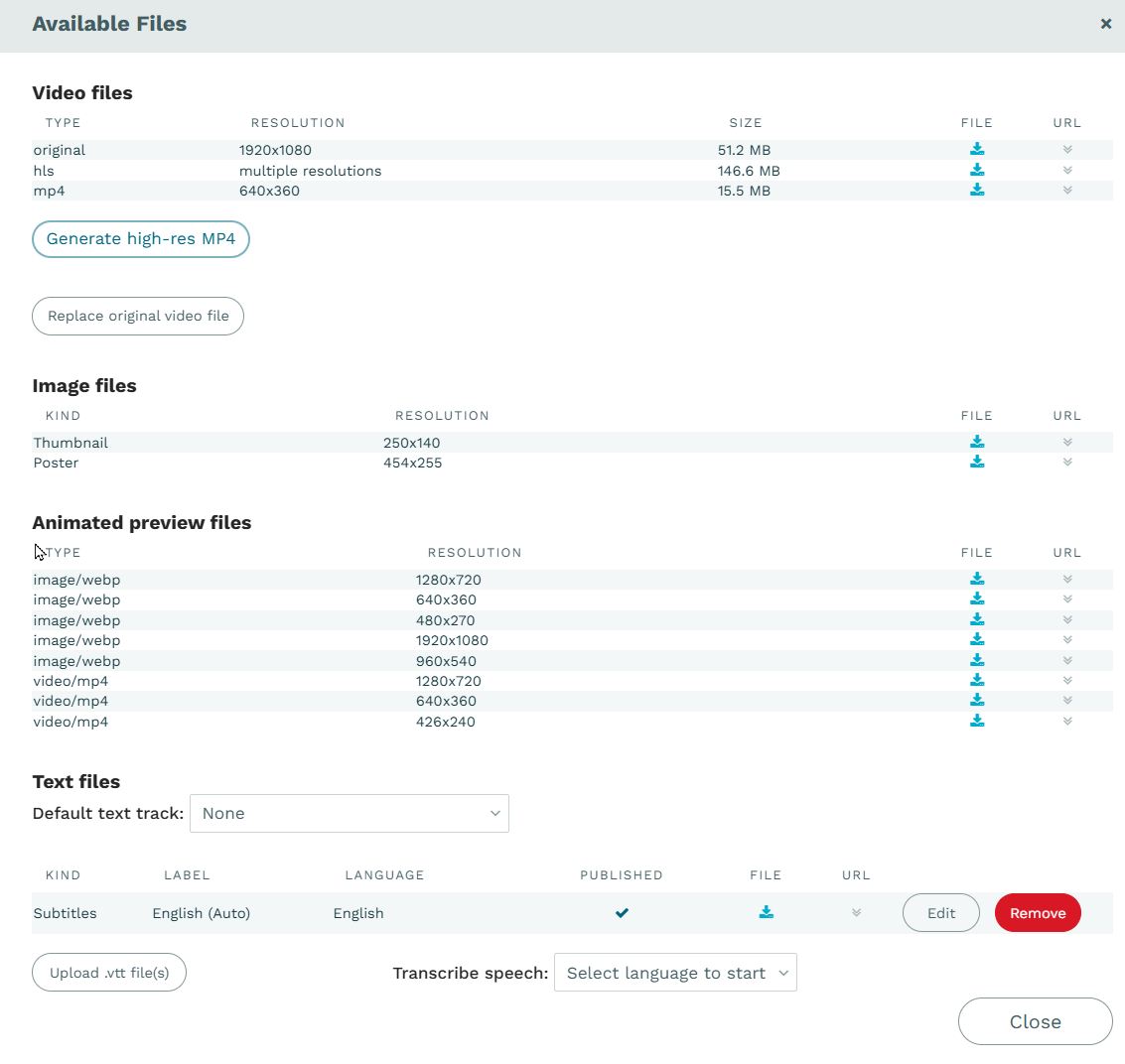
Task: Download image/webp 1920x1080 animated preview
Action: [976, 639]
